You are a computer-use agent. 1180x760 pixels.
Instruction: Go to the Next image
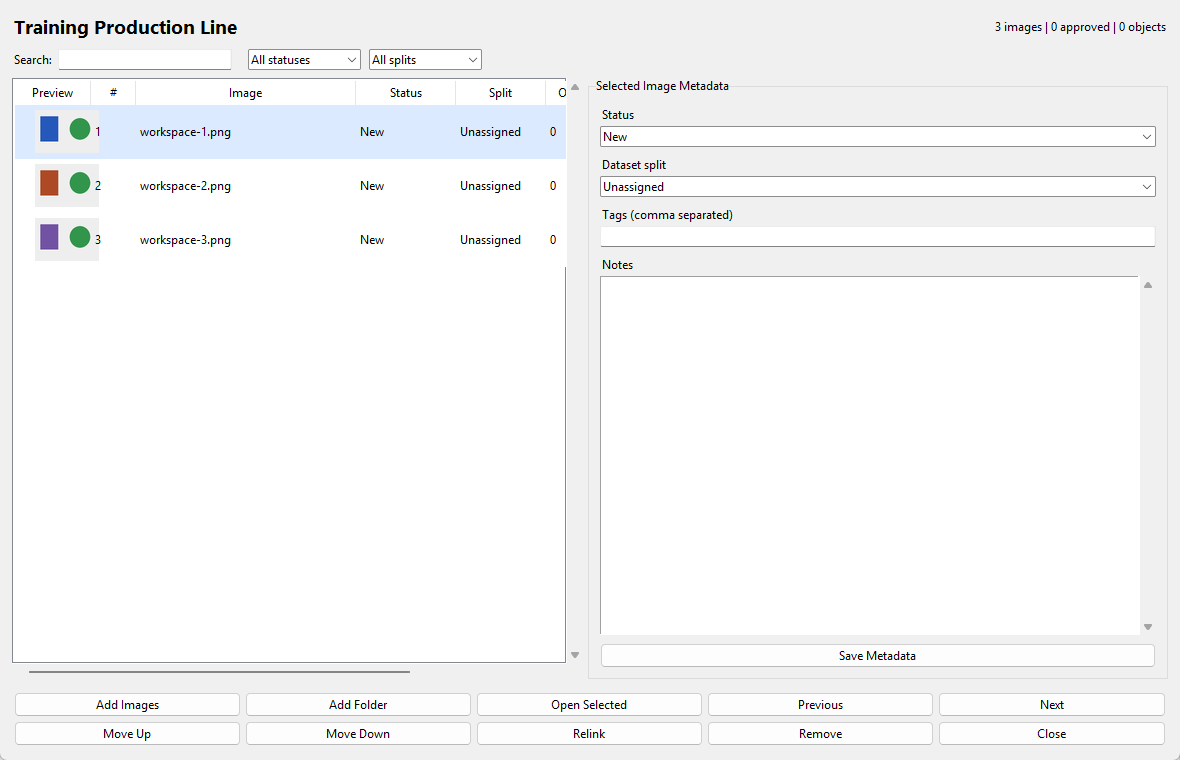coord(1052,704)
